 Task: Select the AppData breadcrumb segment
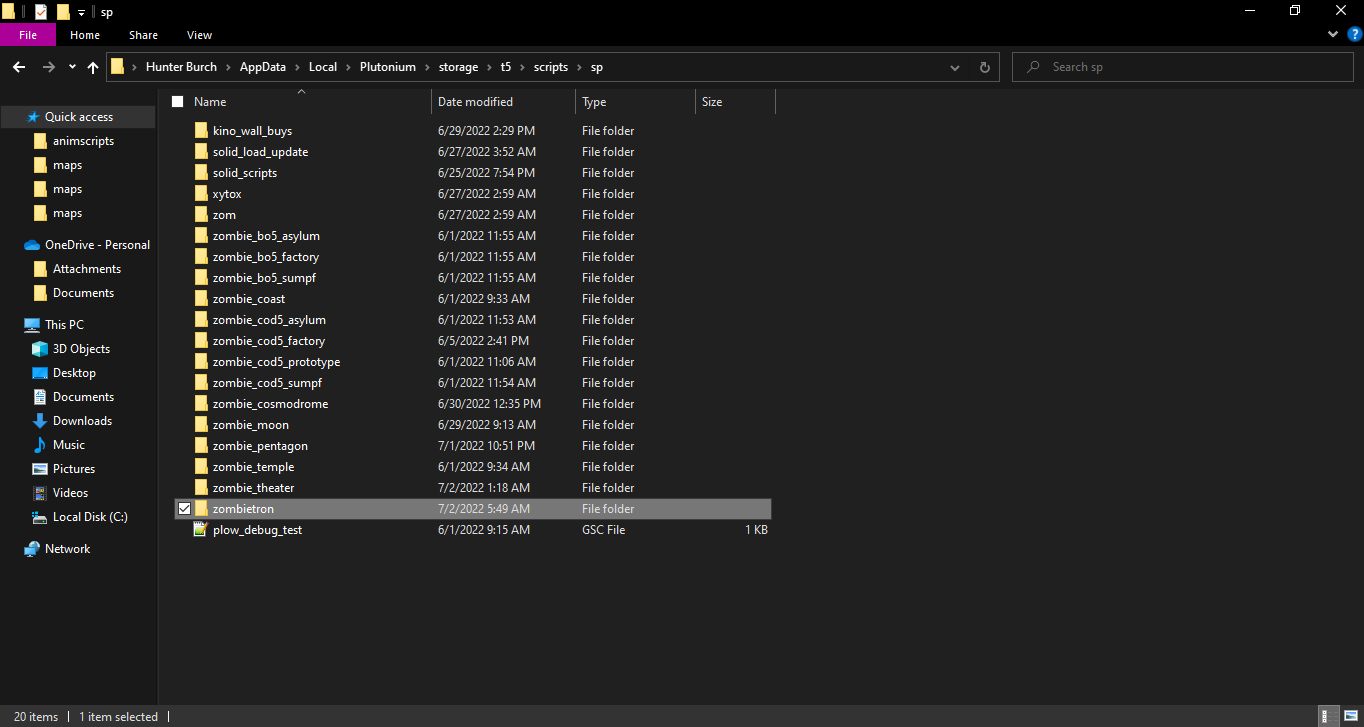(263, 67)
